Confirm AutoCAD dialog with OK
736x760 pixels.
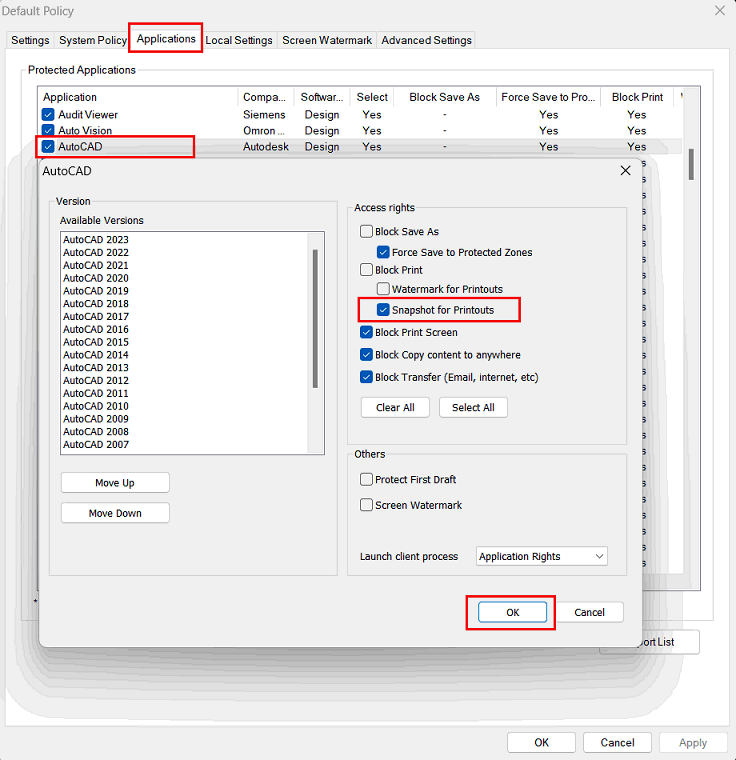[512, 612]
